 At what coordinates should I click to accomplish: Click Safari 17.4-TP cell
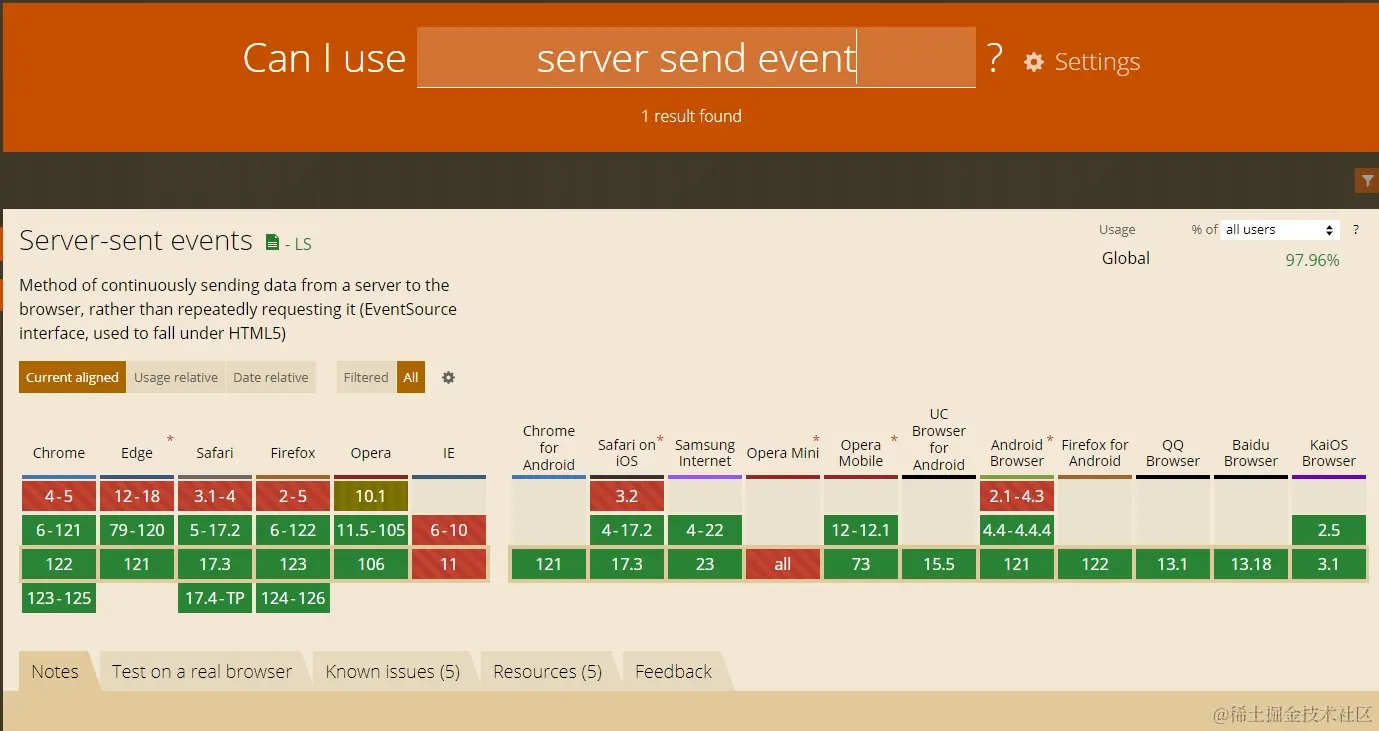coord(215,598)
